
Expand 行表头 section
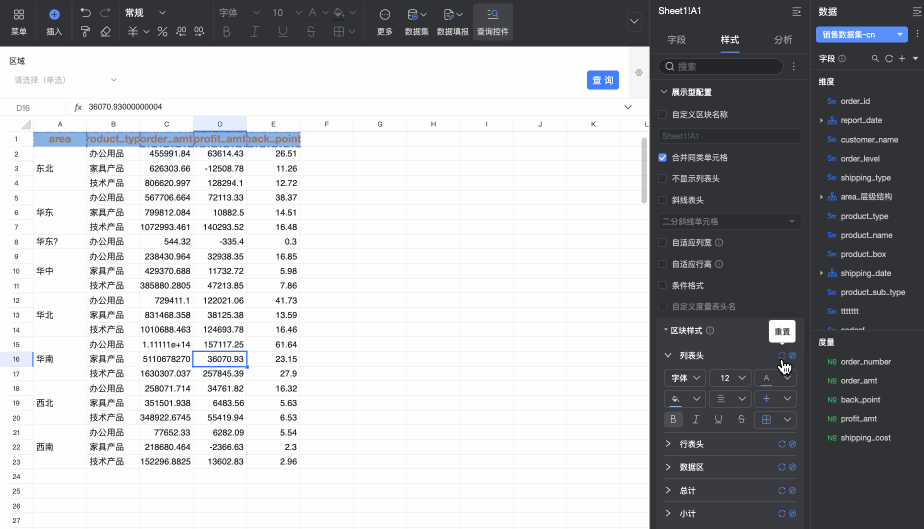[668, 444]
